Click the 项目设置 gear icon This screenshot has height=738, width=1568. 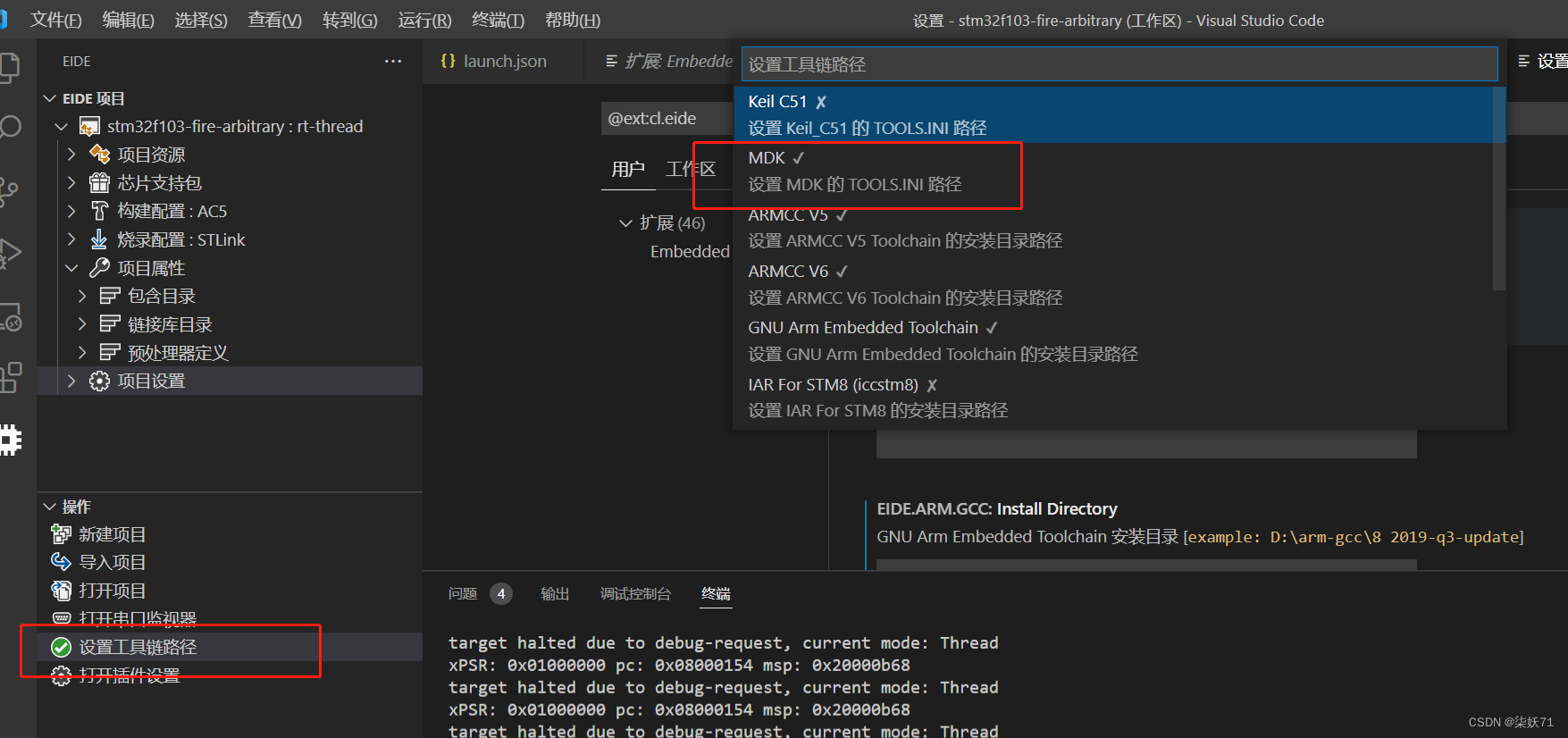coord(99,382)
